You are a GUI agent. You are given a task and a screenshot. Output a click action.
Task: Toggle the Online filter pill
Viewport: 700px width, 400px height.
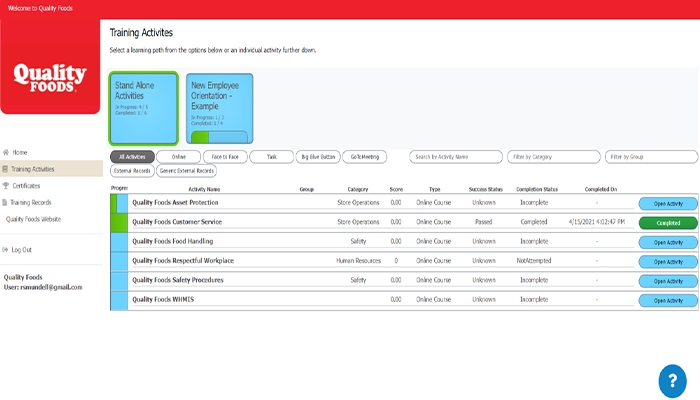coord(178,157)
